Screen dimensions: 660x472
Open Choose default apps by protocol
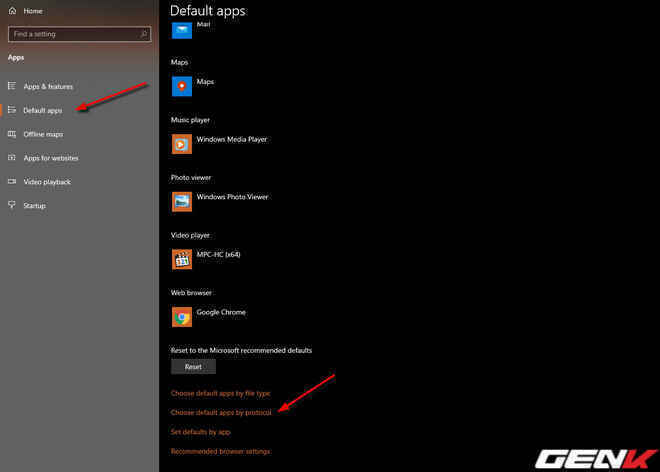tap(221, 413)
